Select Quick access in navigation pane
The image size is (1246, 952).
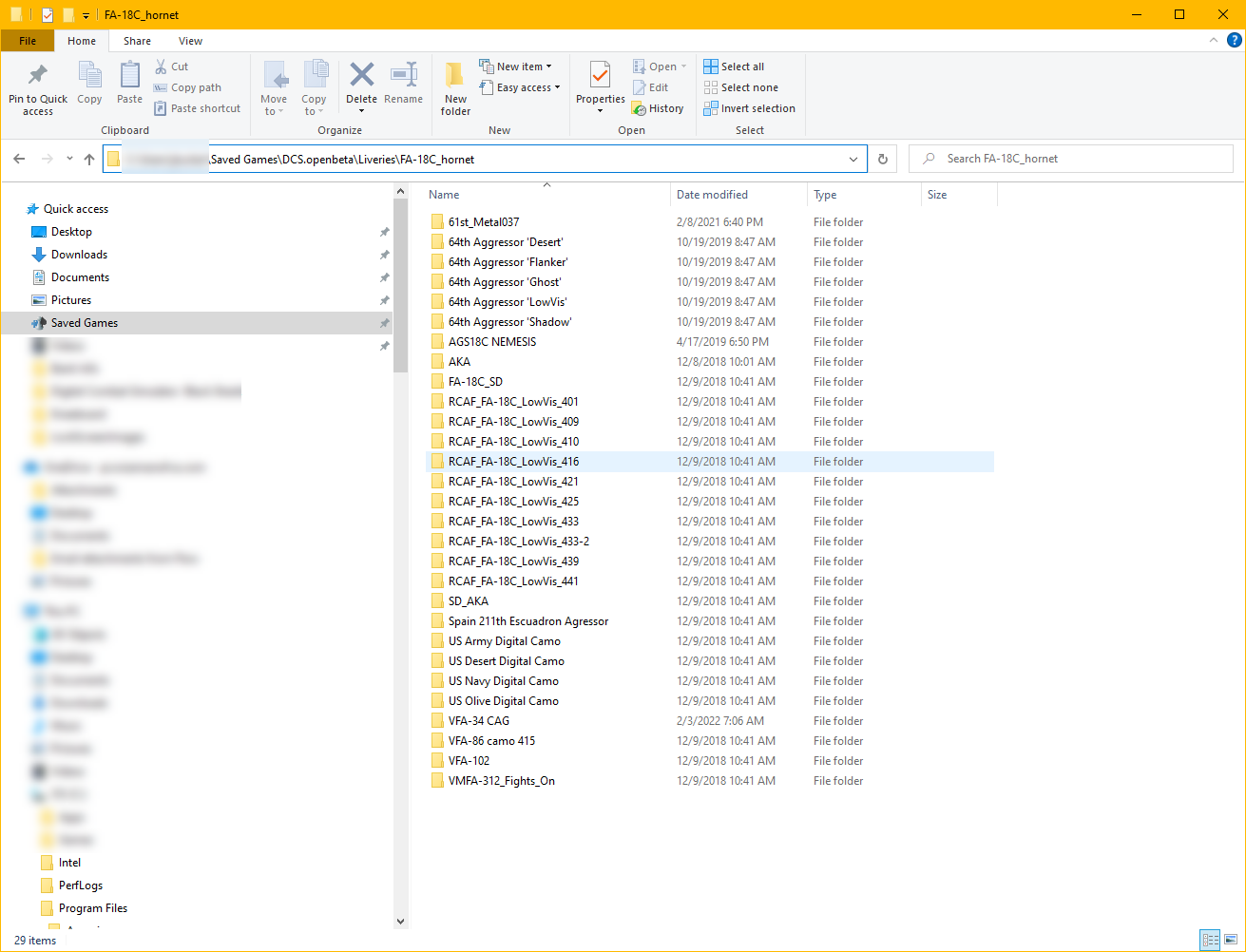pyautogui.click(x=76, y=209)
